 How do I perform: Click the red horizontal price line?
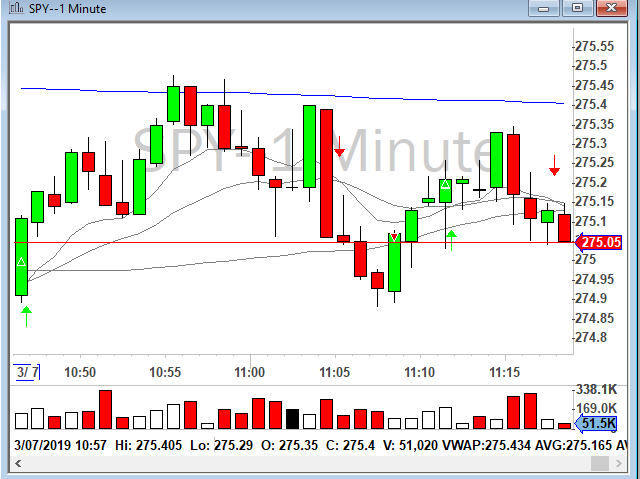[x=200, y=243]
